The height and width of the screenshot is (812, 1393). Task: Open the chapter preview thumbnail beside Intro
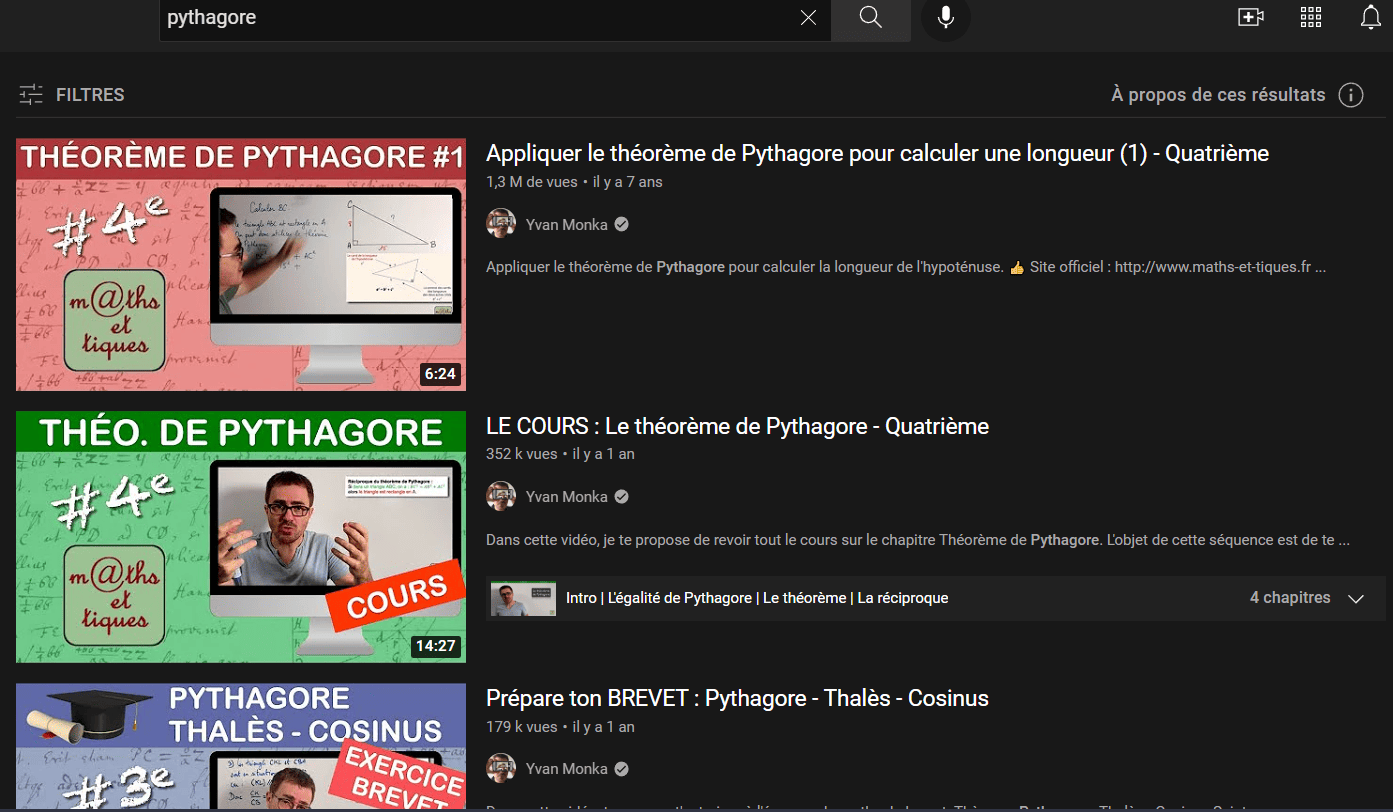tap(523, 598)
